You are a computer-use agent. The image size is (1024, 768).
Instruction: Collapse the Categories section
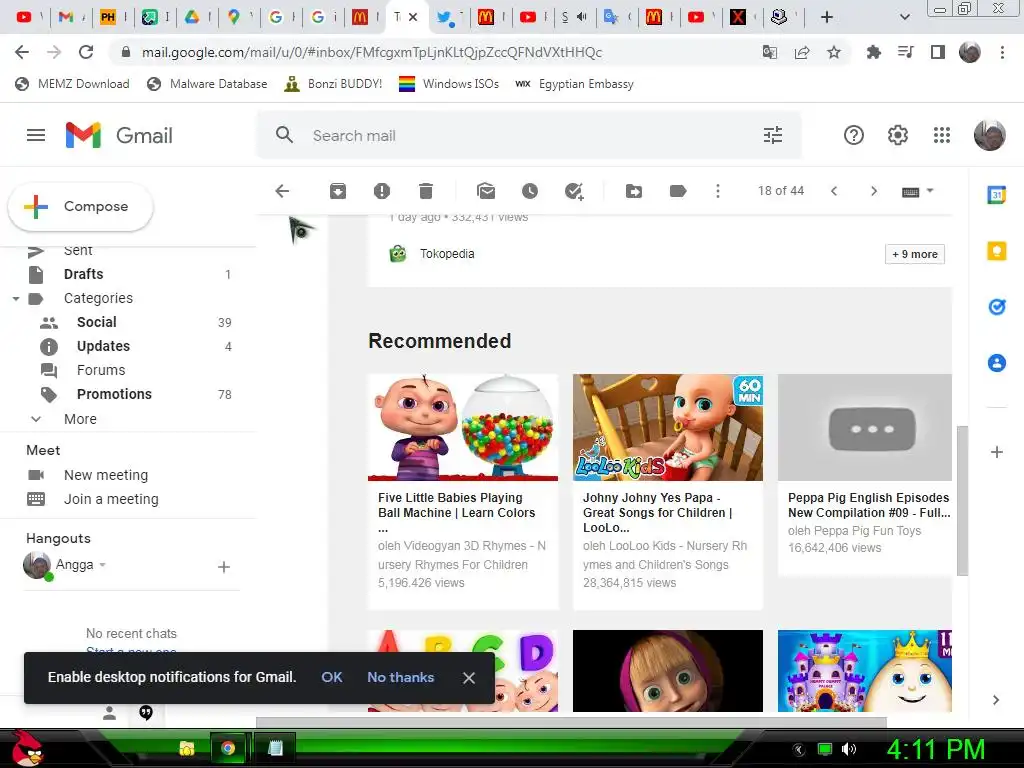[x=16, y=298]
